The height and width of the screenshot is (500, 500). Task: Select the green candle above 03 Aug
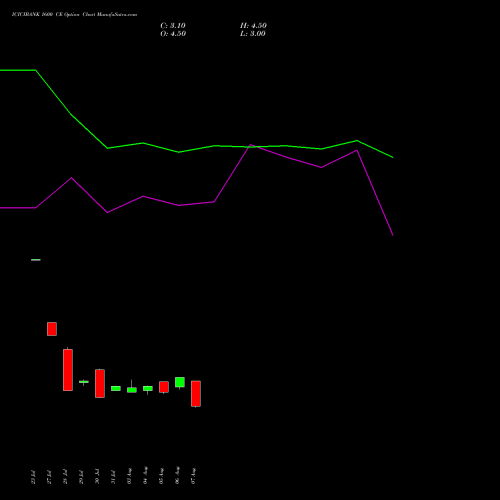132,390
